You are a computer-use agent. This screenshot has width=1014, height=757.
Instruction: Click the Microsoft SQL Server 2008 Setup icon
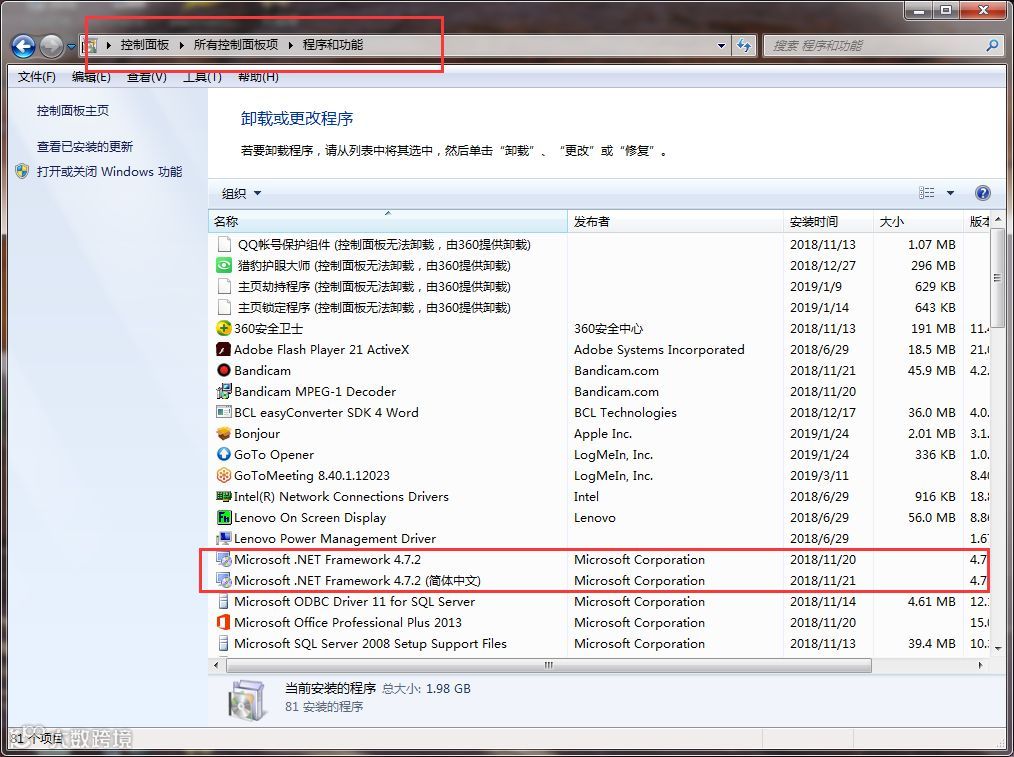coord(224,643)
